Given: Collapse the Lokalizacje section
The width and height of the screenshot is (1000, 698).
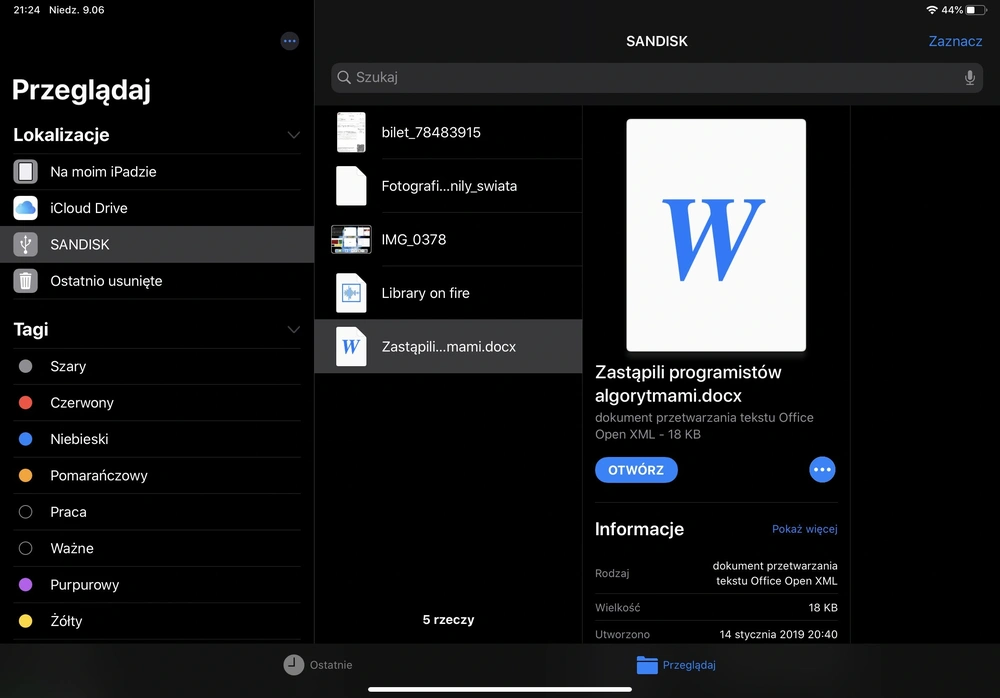Looking at the screenshot, I should point(293,135).
